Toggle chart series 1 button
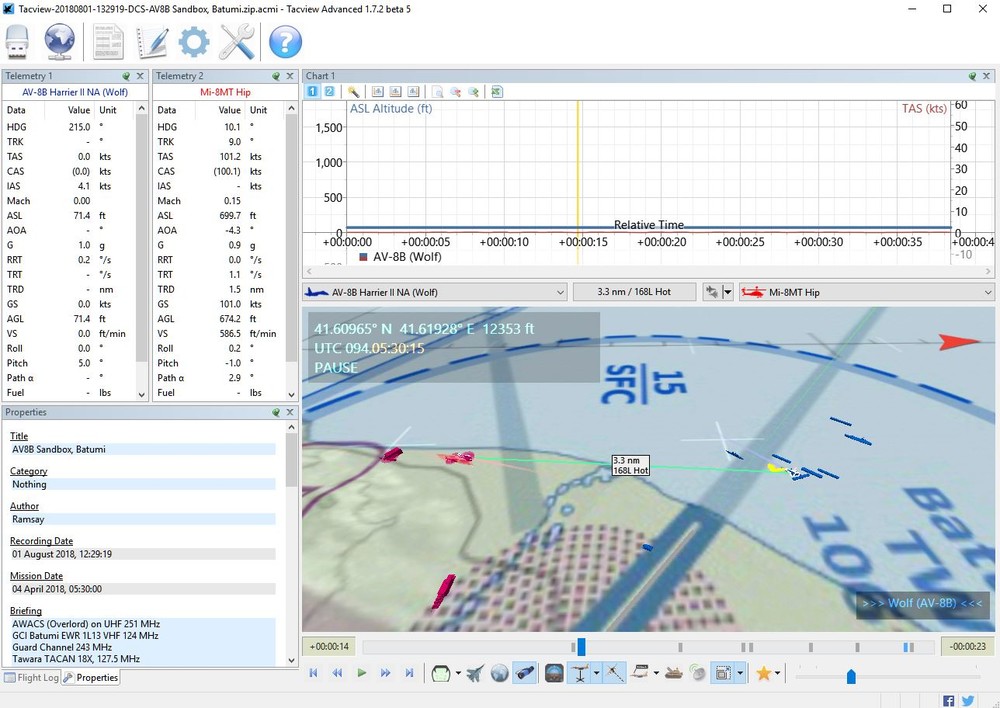Image resolution: width=1000 pixels, height=708 pixels. [x=312, y=92]
